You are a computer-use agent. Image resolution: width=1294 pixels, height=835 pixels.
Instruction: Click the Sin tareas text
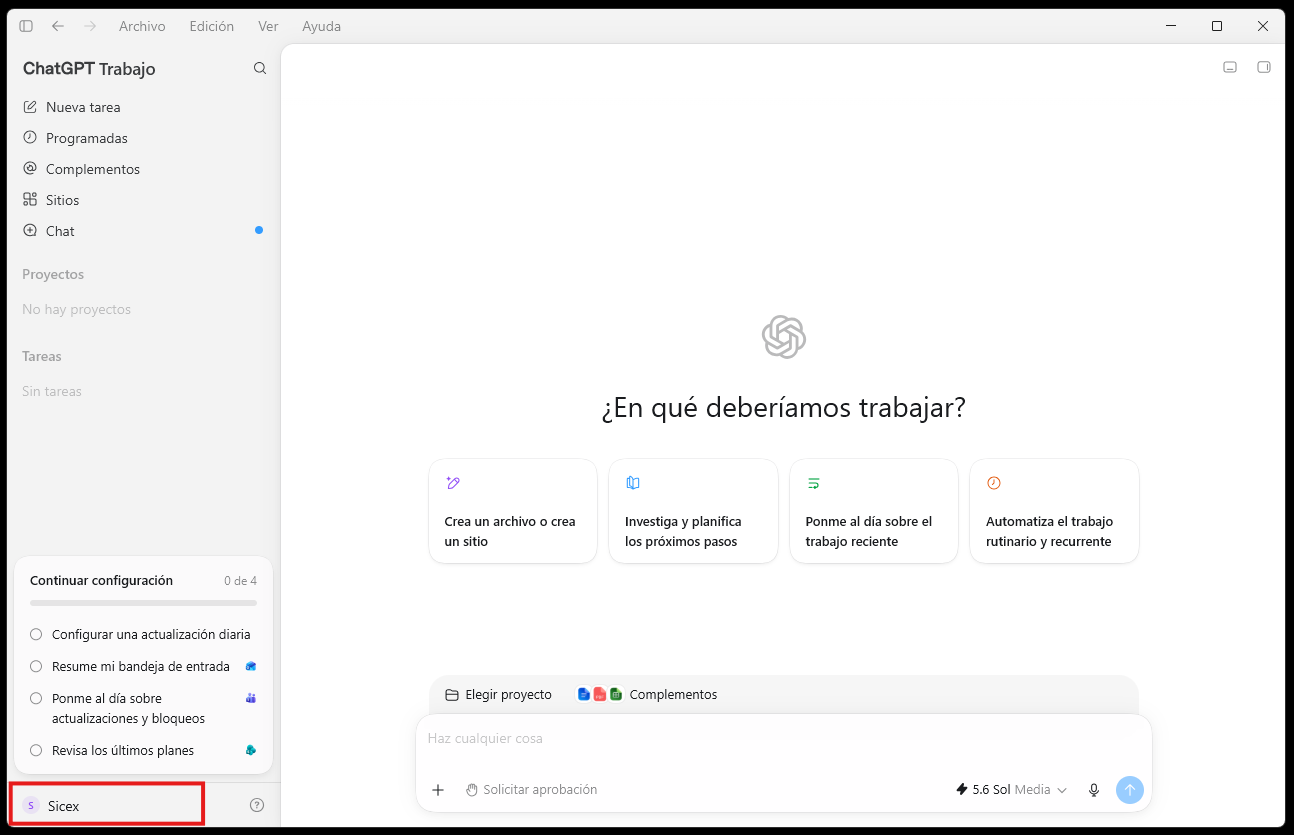click(x=52, y=392)
